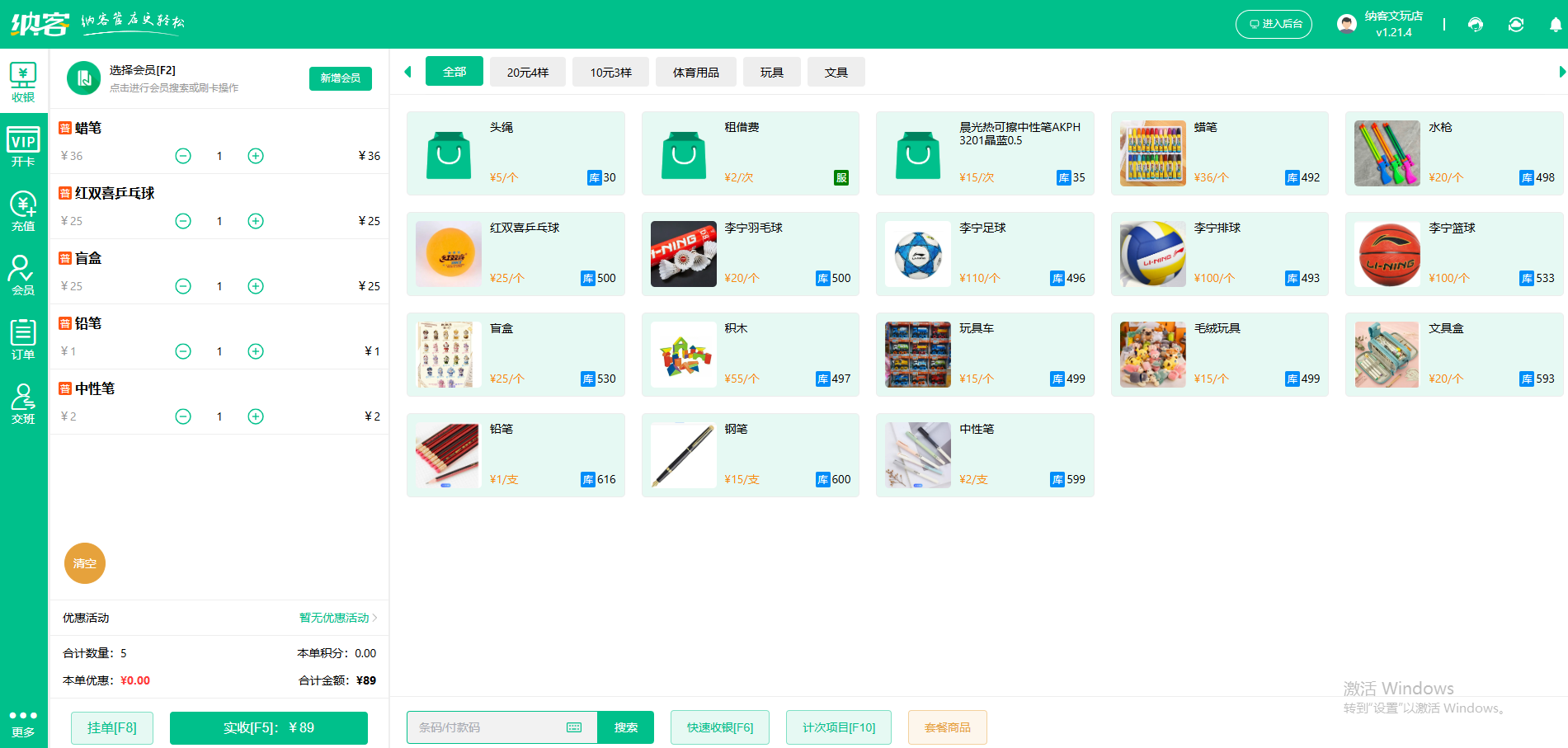Expand 暂无优惠活动 promotions details
Screen dimensions: 1568x748
tap(333, 618)
